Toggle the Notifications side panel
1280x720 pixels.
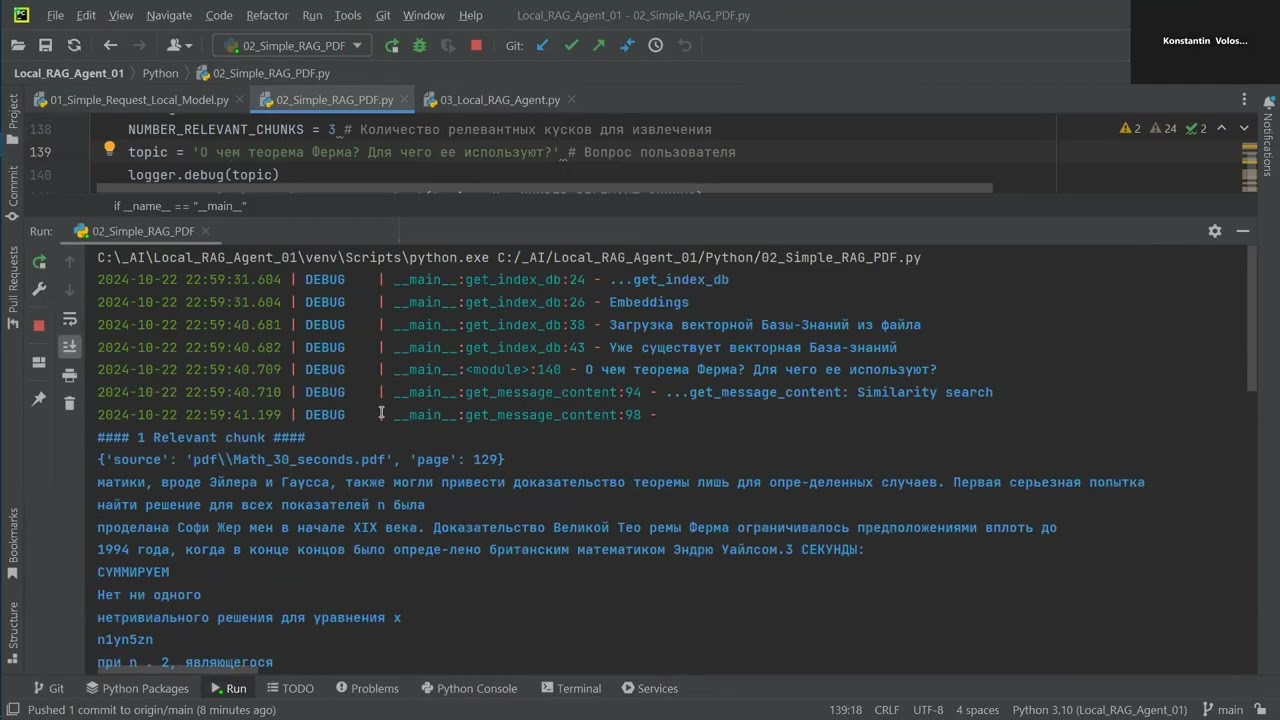tap(1268, 136)
